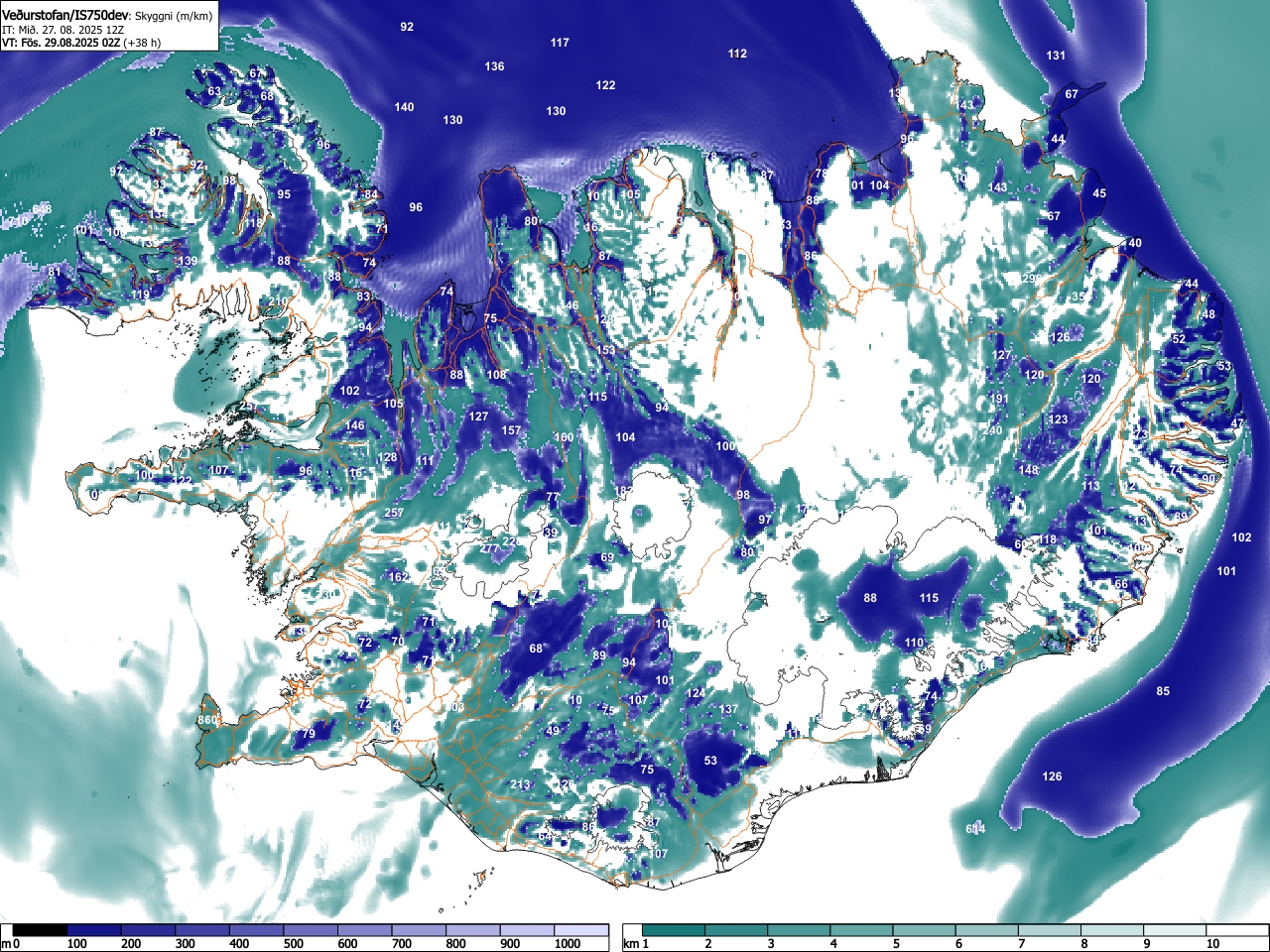Click the visibility value 860 on Reykjanes peninsula

tap(207, 720)
